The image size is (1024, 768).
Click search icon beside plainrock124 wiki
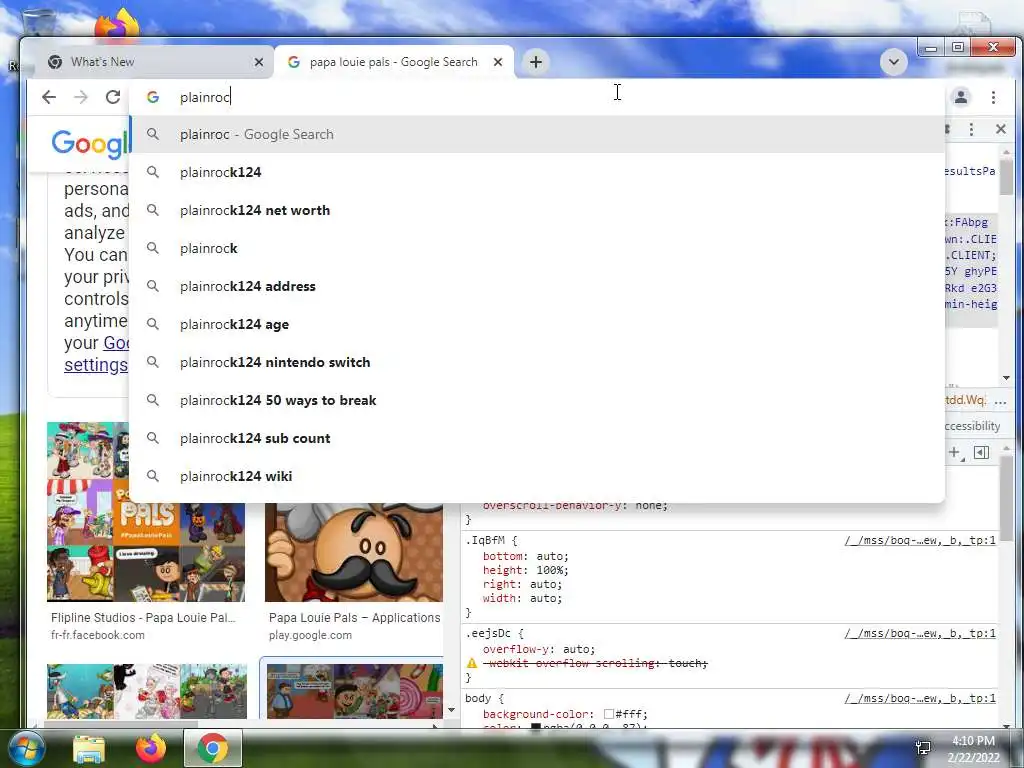point(153,476)
